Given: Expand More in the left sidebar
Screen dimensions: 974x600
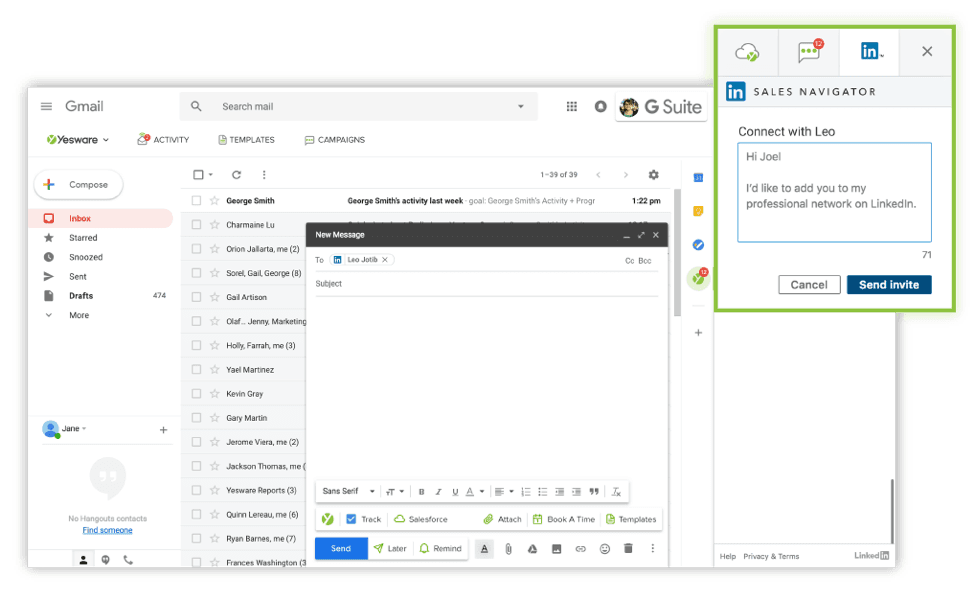Looking at the screenshot, I should coord(78,316).
